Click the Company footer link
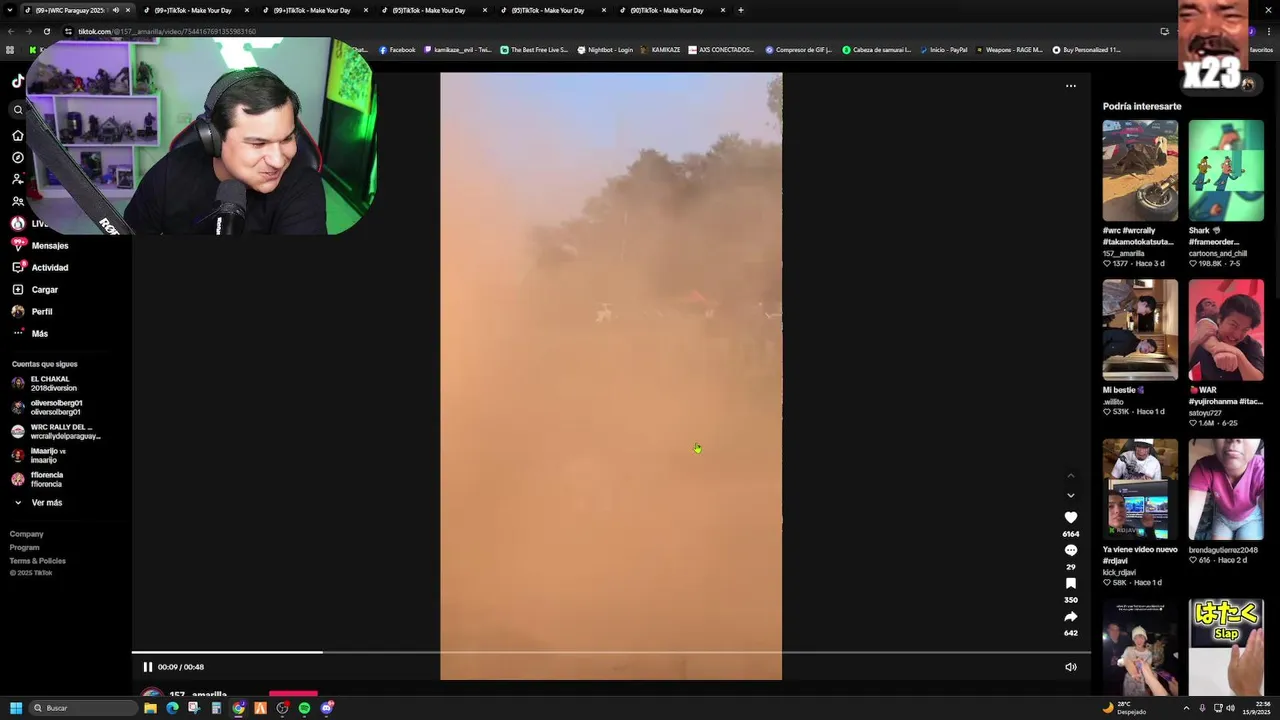The height and width of the screenshot is (720, 1280). click(x=27, y=534)
